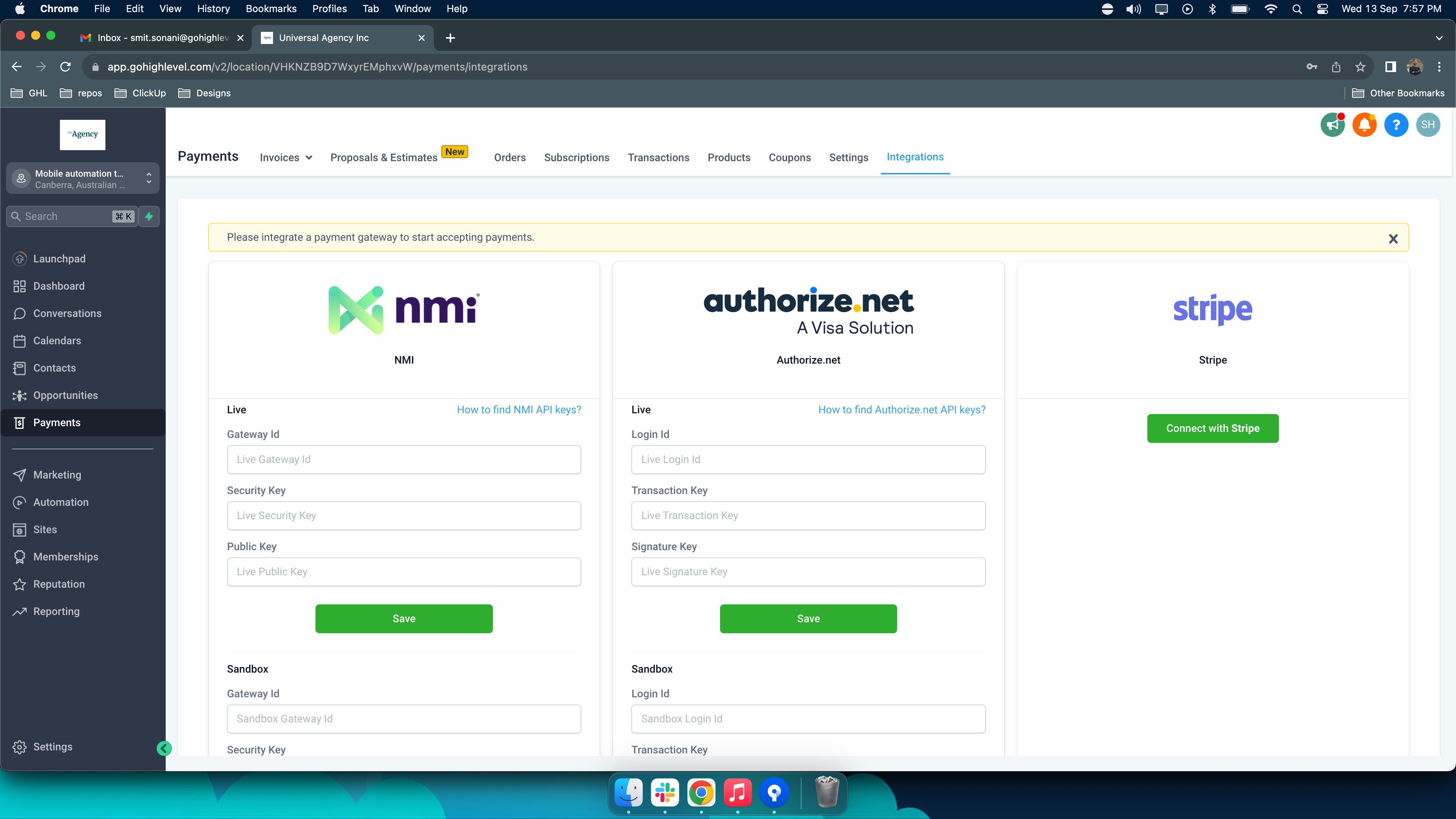This screenshot has width=1456, height=819.
Task: Open Conversations in the sidebar
Action: pos(67,313)
